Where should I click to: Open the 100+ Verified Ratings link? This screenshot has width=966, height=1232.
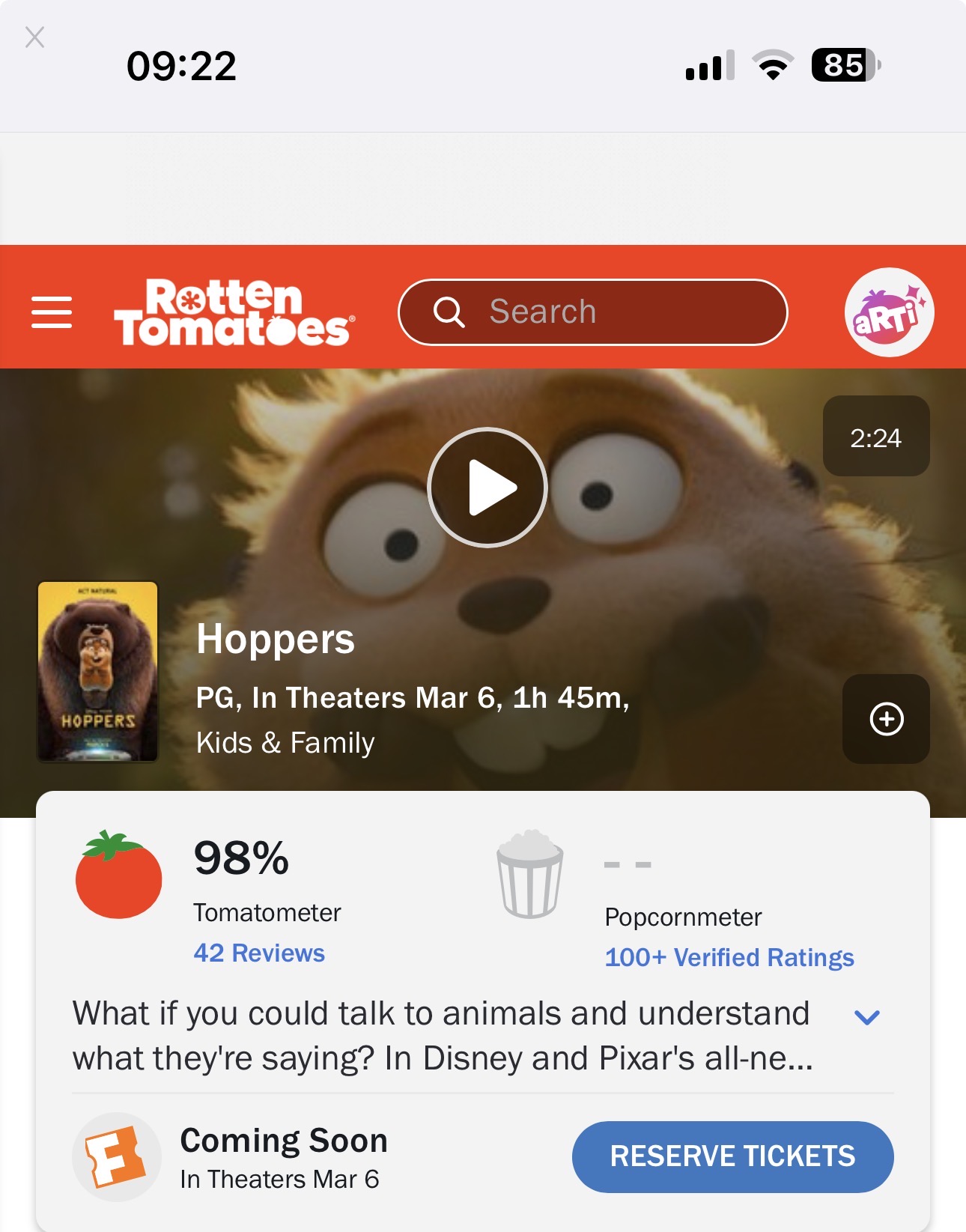(729, 957)
